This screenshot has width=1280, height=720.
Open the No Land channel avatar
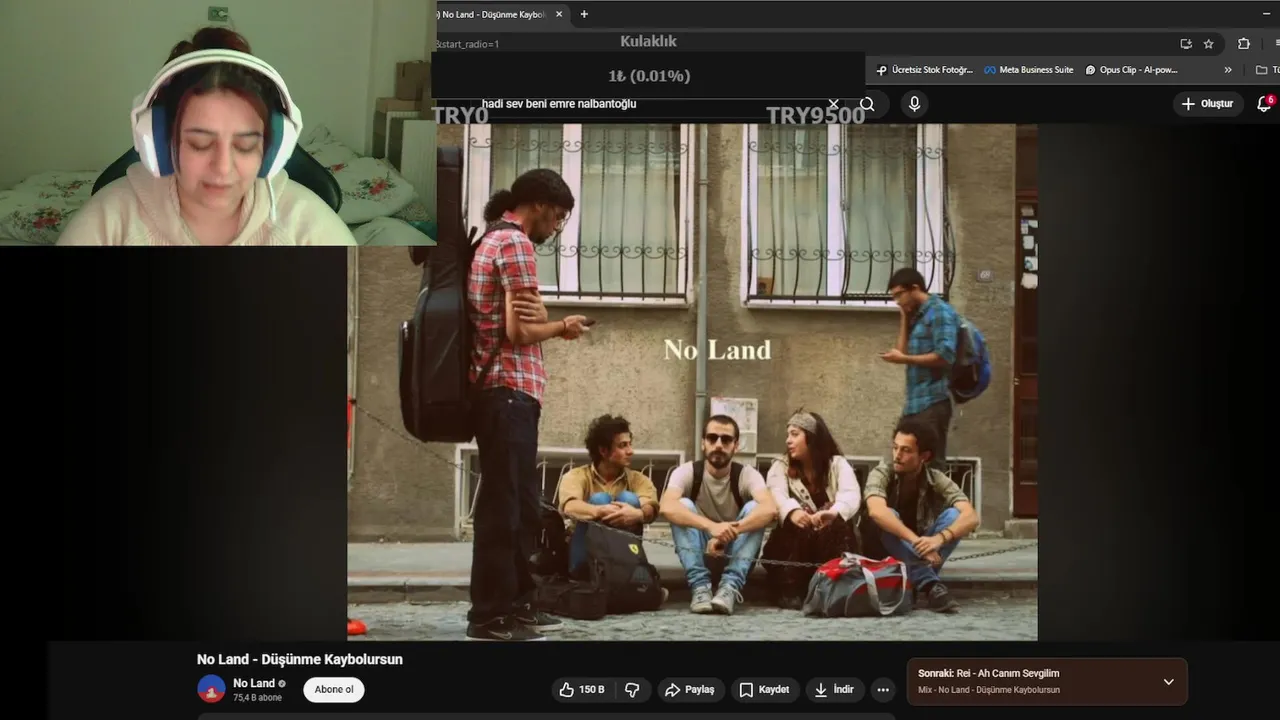pos(211,689)
